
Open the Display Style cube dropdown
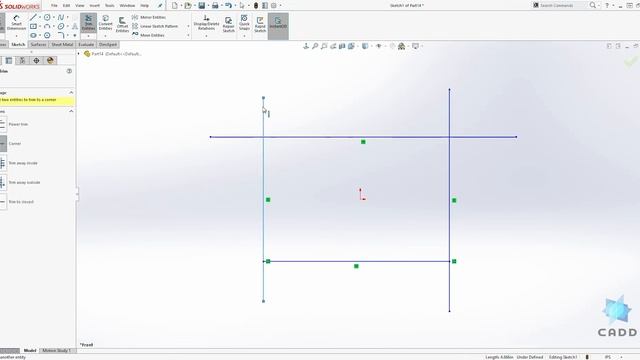click(365, 46)
